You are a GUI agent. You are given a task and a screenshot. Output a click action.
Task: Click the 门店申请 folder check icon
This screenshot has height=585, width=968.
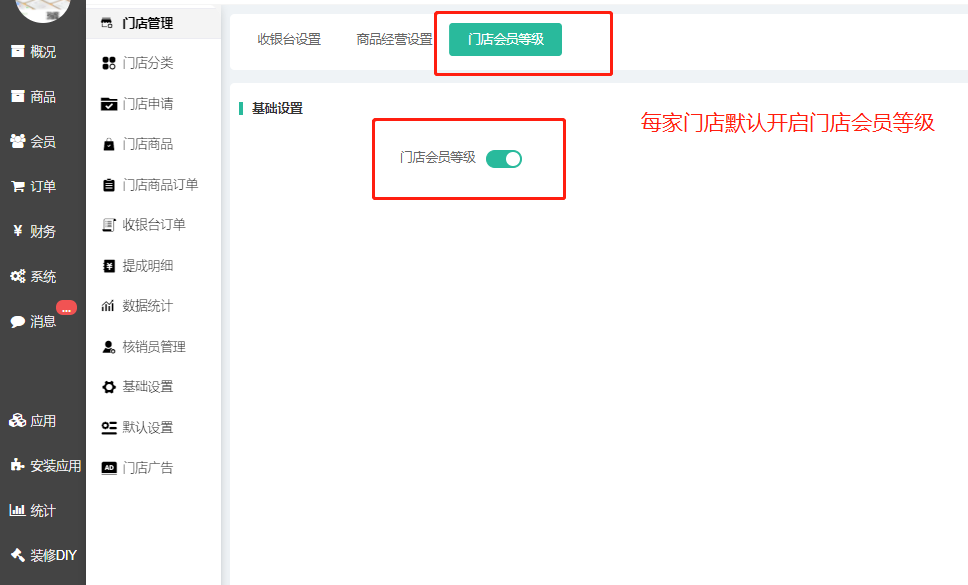click(109, 104)
